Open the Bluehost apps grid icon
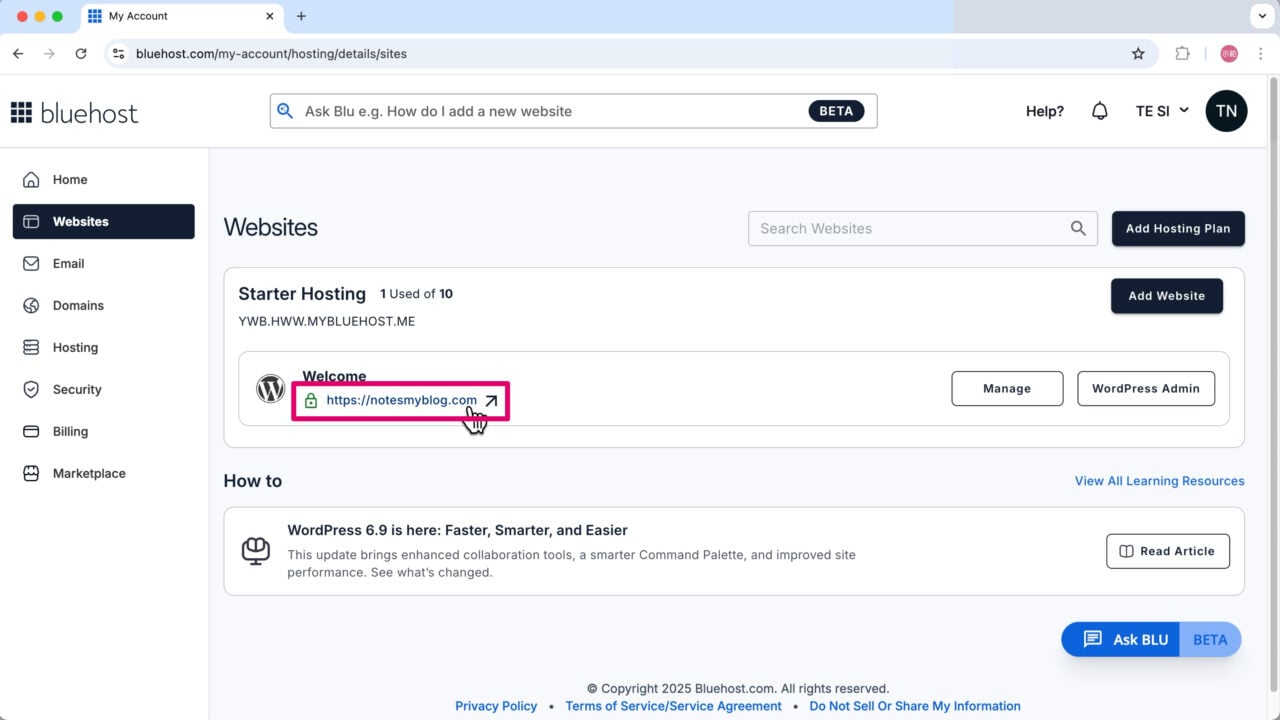This screenshot has height=720, width=1280. click(x=21, y=112)
